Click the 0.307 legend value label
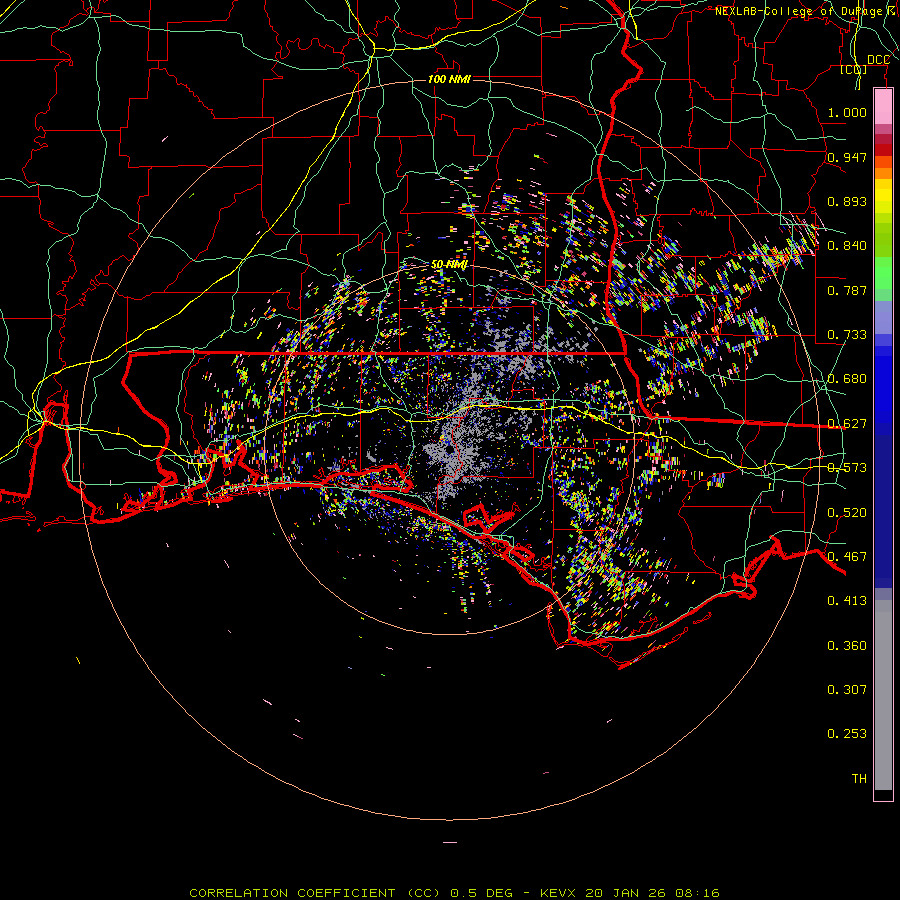 coord(846,689)
